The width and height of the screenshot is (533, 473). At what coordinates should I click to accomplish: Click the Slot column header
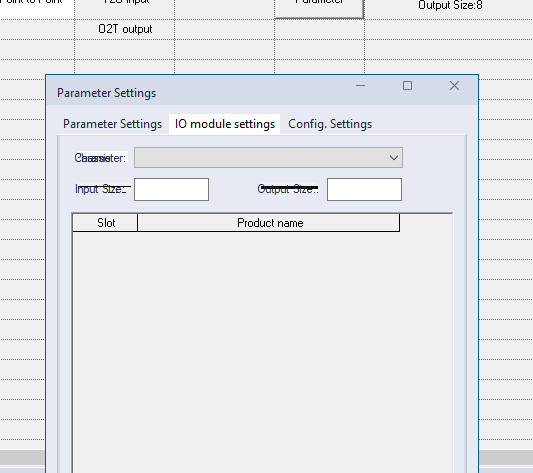[105, 223]
